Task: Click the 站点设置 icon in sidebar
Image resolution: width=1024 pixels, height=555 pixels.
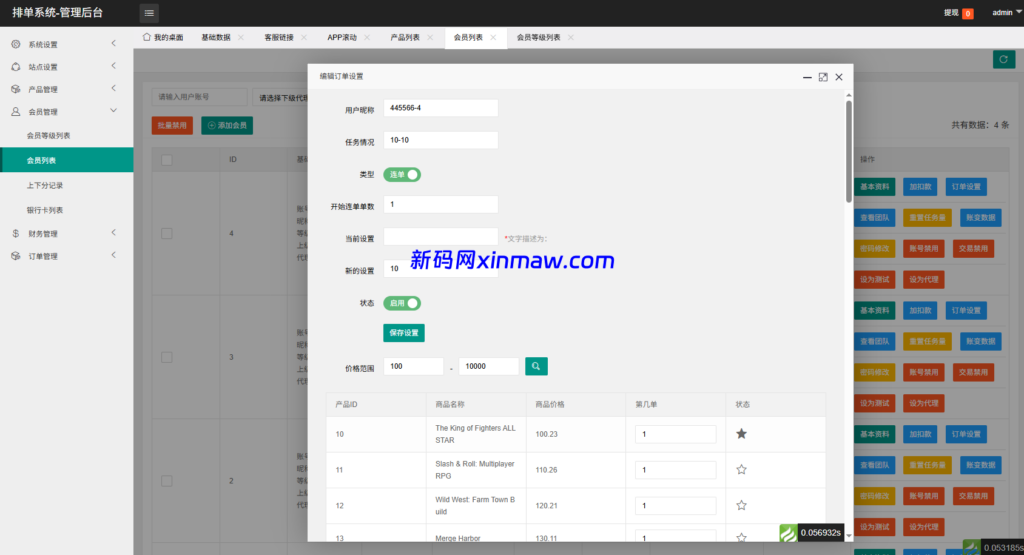Action: tap(16, 67)
